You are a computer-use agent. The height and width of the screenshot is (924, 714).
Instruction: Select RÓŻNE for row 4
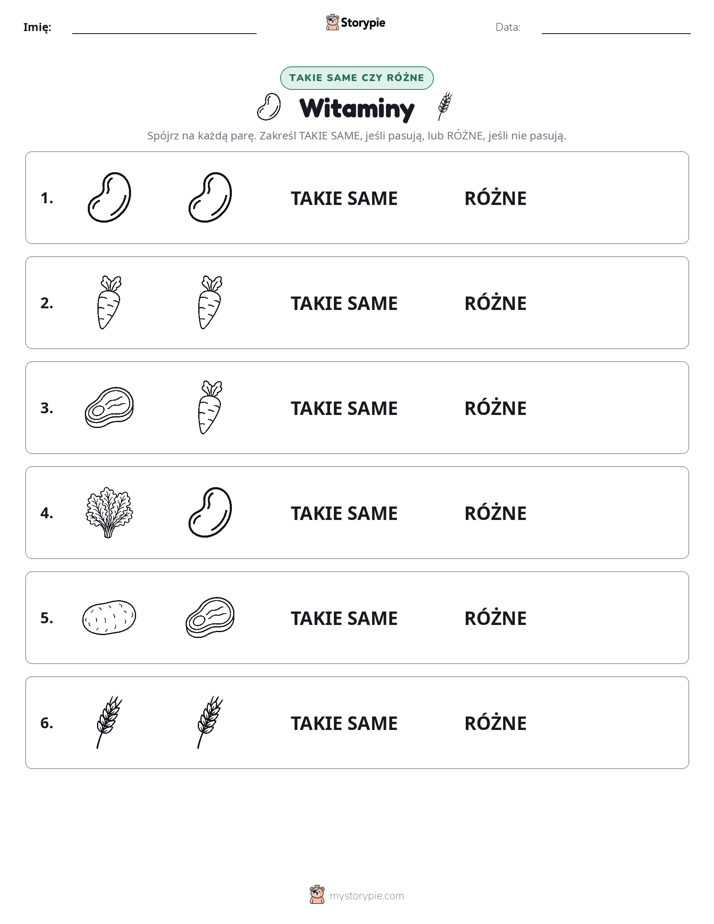tap(495, 513)
